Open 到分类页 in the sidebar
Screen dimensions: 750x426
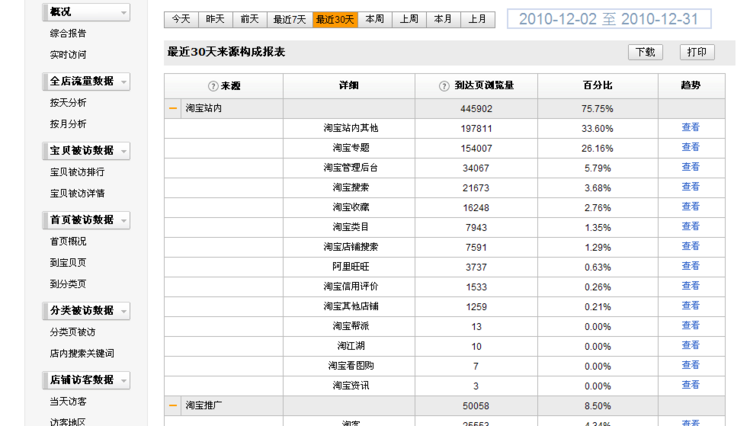tap(68, 284)
